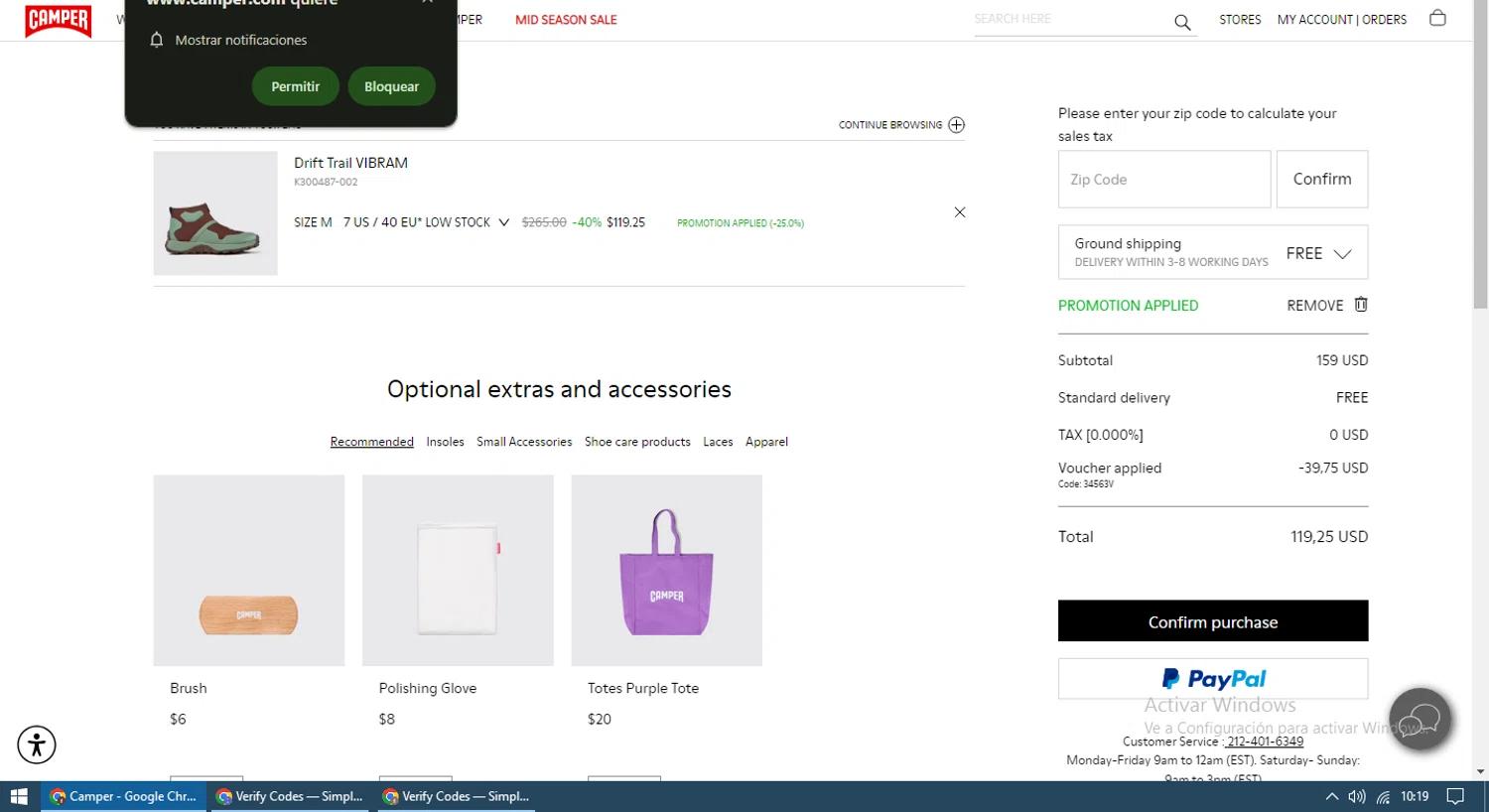Viewport: 1489px width, 812px height.
Task: Click REMOVE promotion link
Action: point(1315,306)
